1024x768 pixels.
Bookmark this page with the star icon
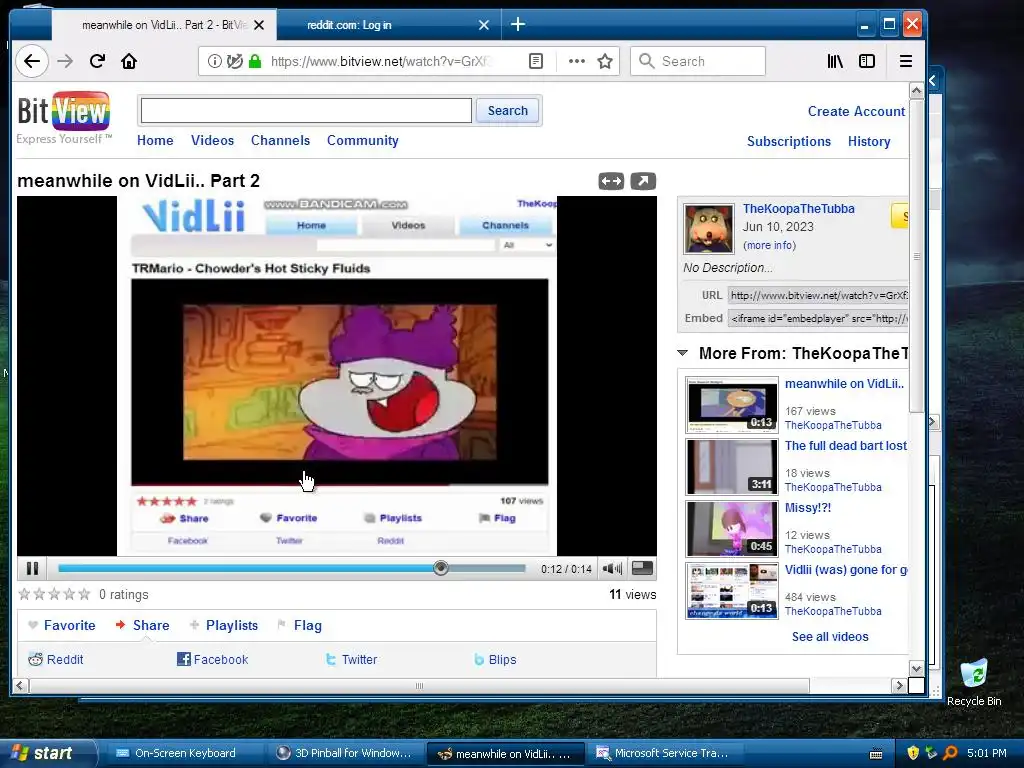[x=605, y=61]
